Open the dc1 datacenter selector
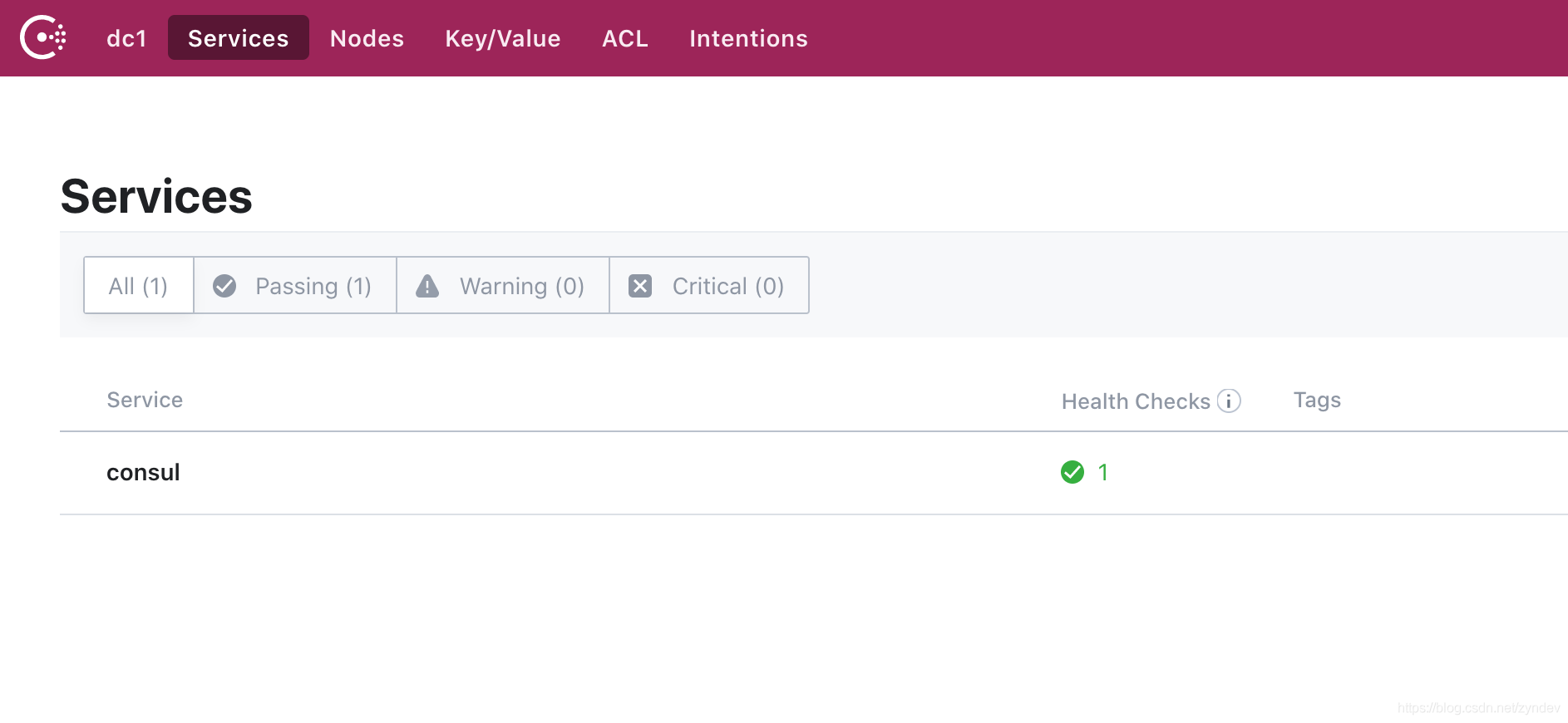This screenshot has width=1568, height=723. tap(126, 38)
